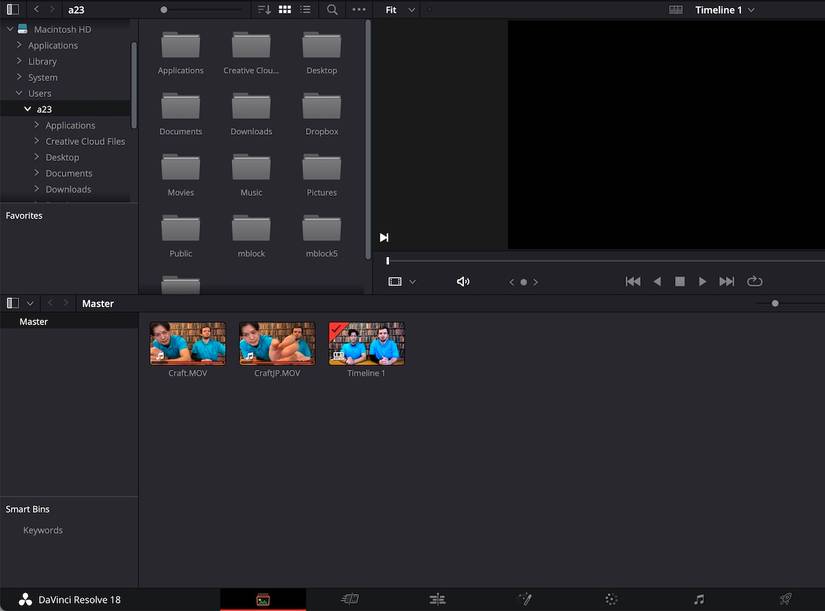The image size is (825, 611).
Task: Mute the viewer audio speaker
Action: (463, 282)
